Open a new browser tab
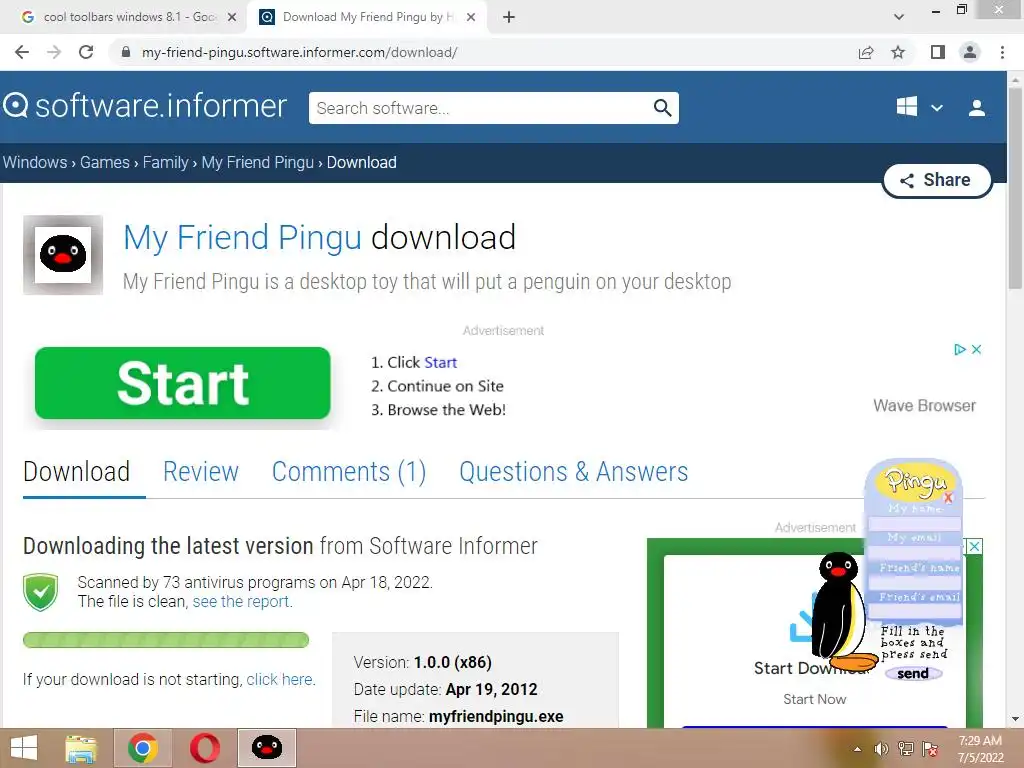Viewport: 1024px width, 768px height. click(509, 17)
